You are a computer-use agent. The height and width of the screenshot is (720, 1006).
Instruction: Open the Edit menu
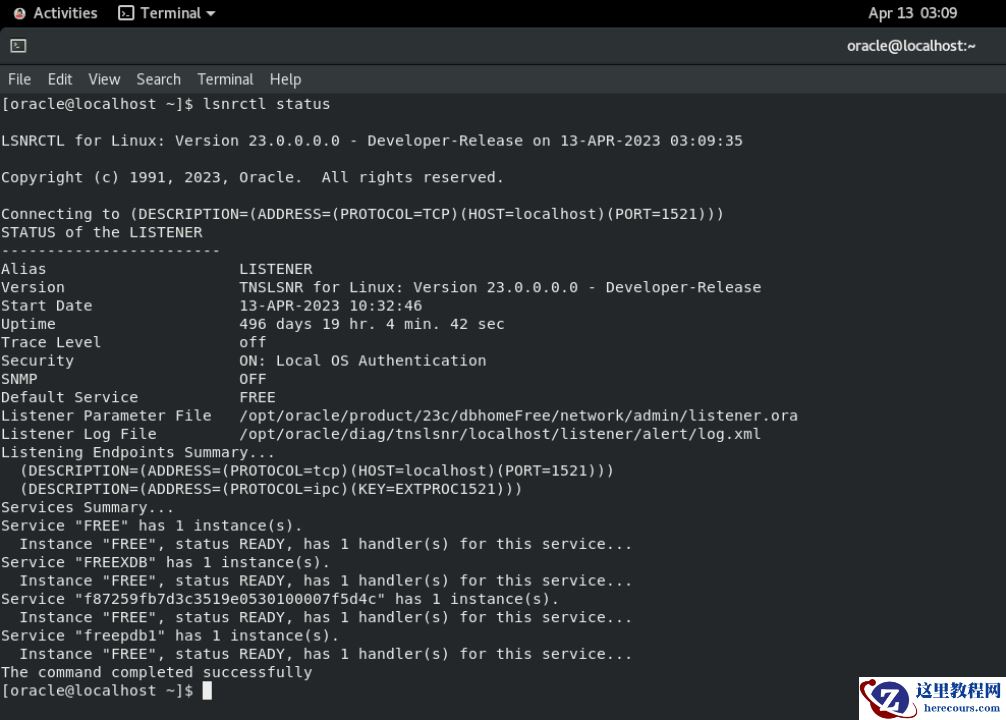pyautogui.click(x=60, y=80)
